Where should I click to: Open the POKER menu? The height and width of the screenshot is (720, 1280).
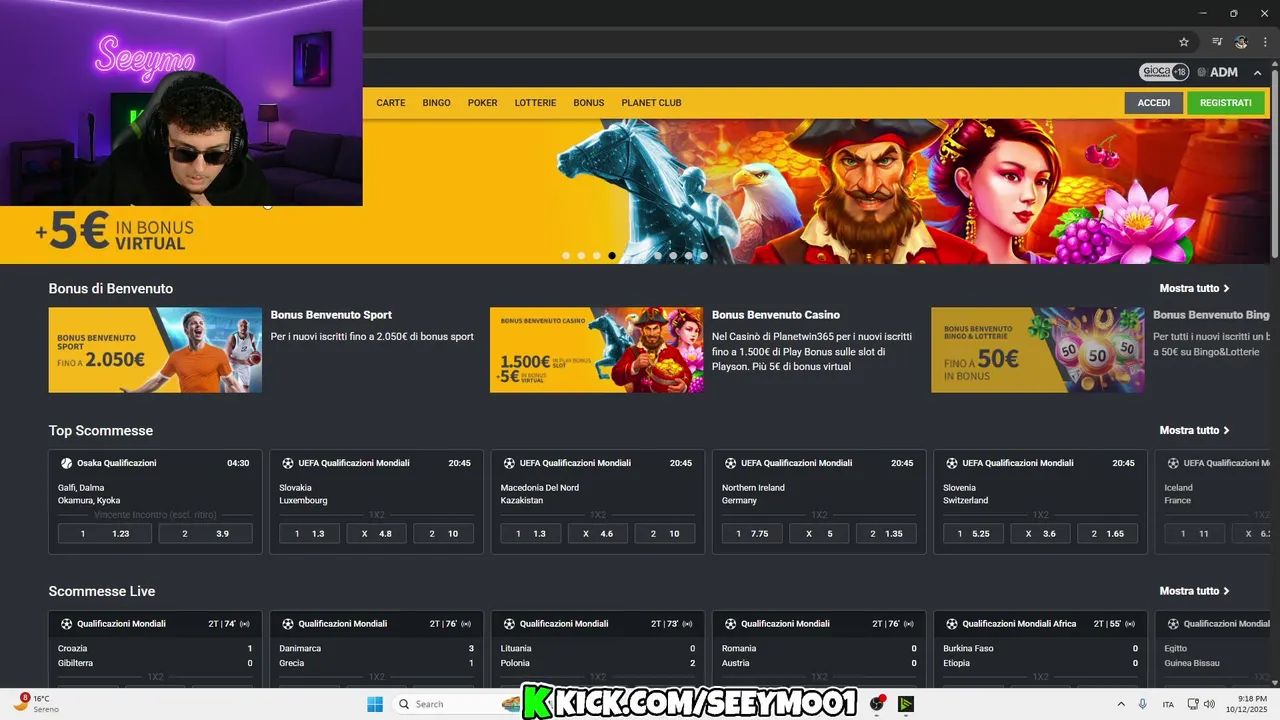point(482,103)
